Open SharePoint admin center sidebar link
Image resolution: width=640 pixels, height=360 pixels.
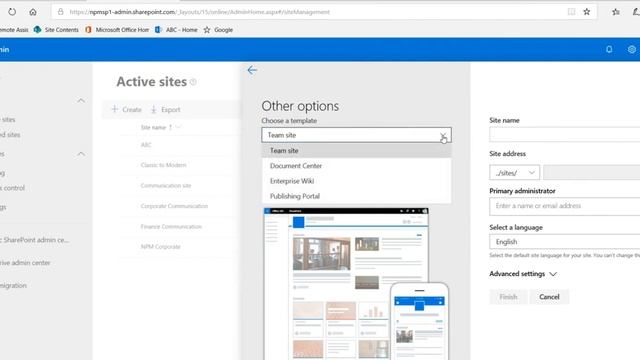click(x=34, y=240)
